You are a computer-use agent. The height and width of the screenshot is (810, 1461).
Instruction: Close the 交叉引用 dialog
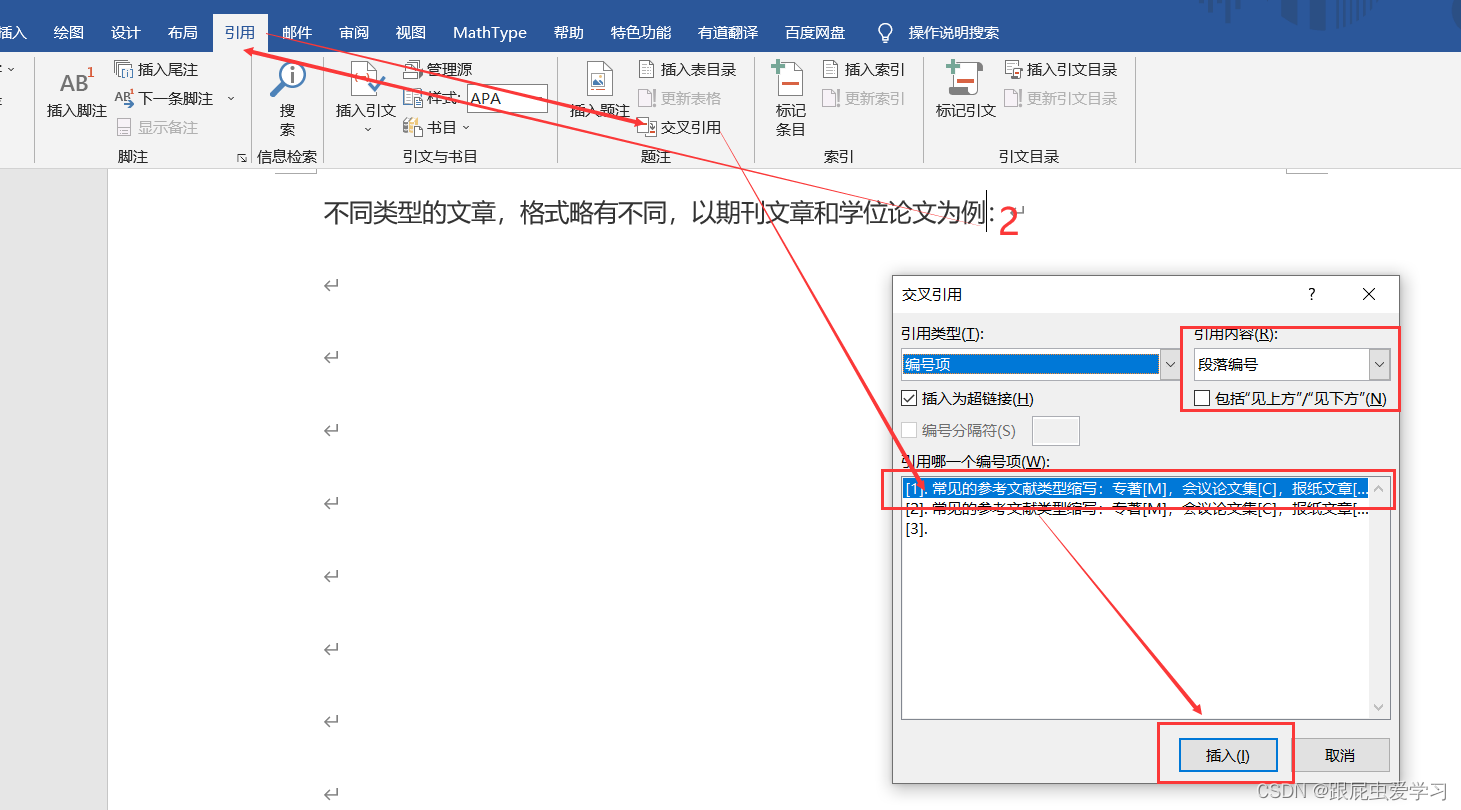[x=1369, y=294]
